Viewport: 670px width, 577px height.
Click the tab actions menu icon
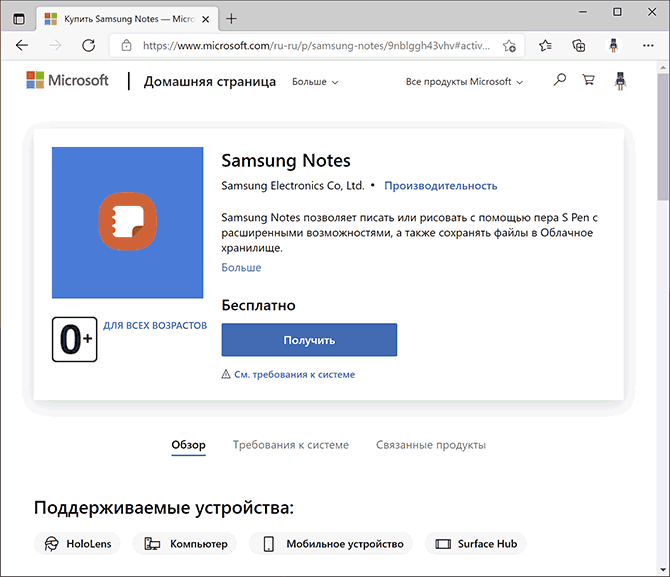(x=19, y=19)
